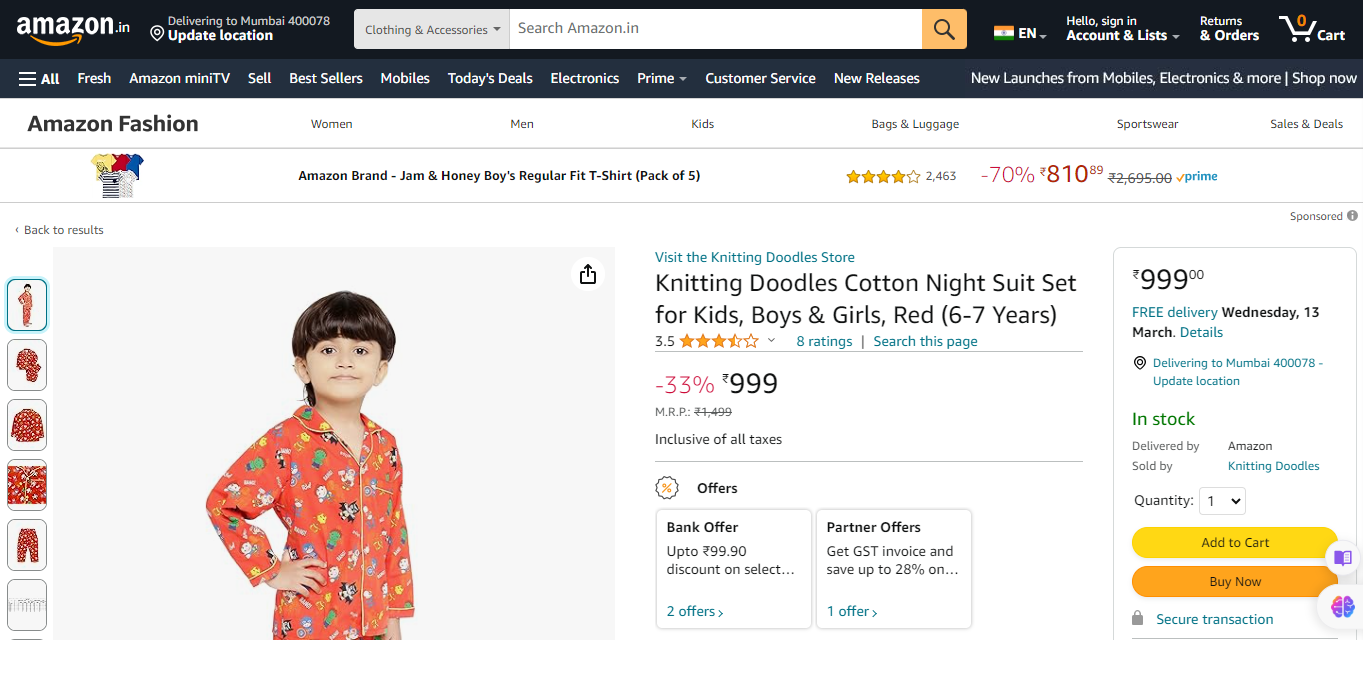The height and width of the screenshot is (690, 1363).
Task: Click in the Search Amazon.in field
Action: coord(715,29)
